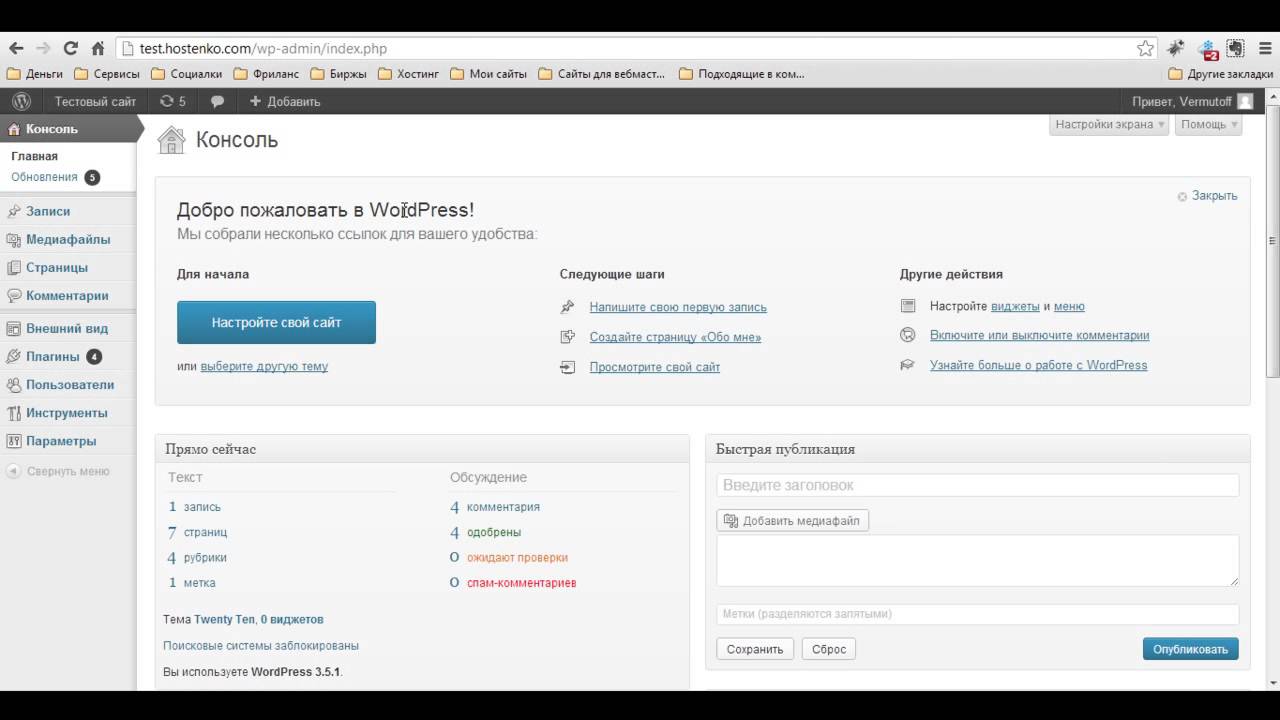Open Включите или выключите комментарии link

1039,335
